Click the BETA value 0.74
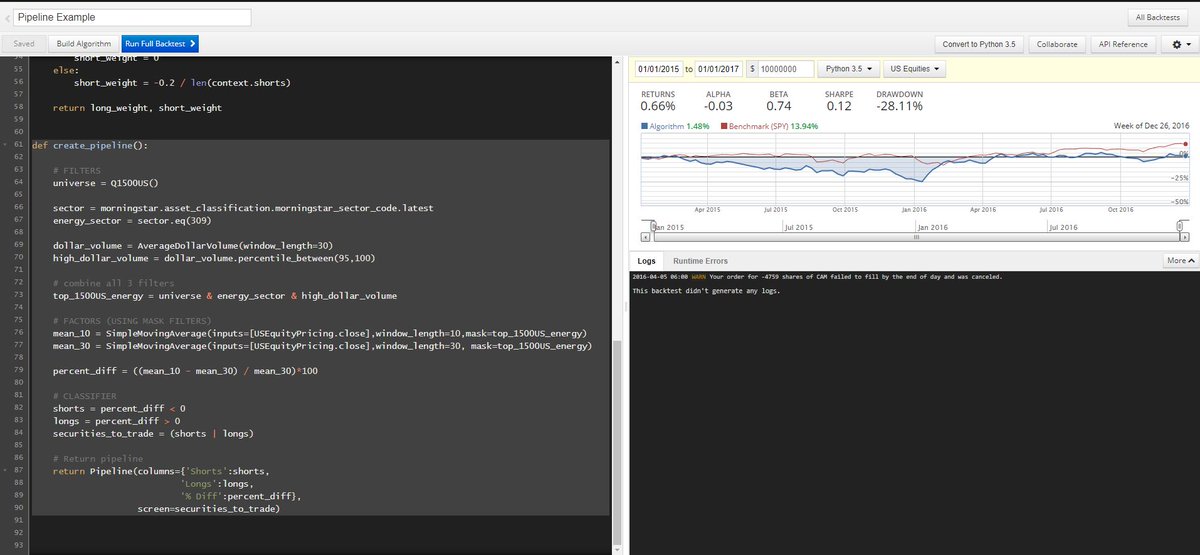1200x555 pixels. pyautogui.click(x=779, y=106)
